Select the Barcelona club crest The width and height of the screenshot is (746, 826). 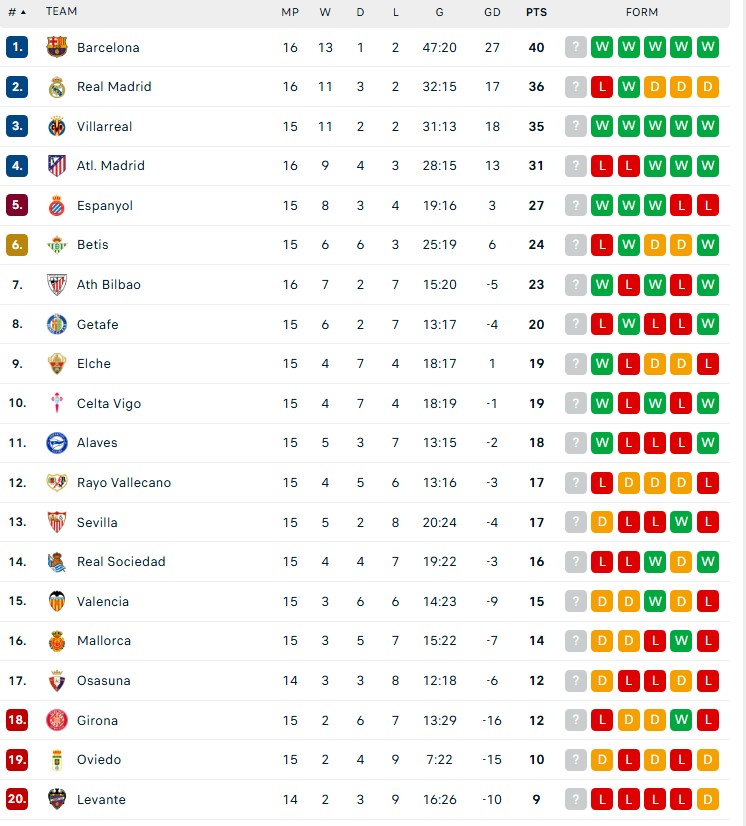click(x=59, y=47)
